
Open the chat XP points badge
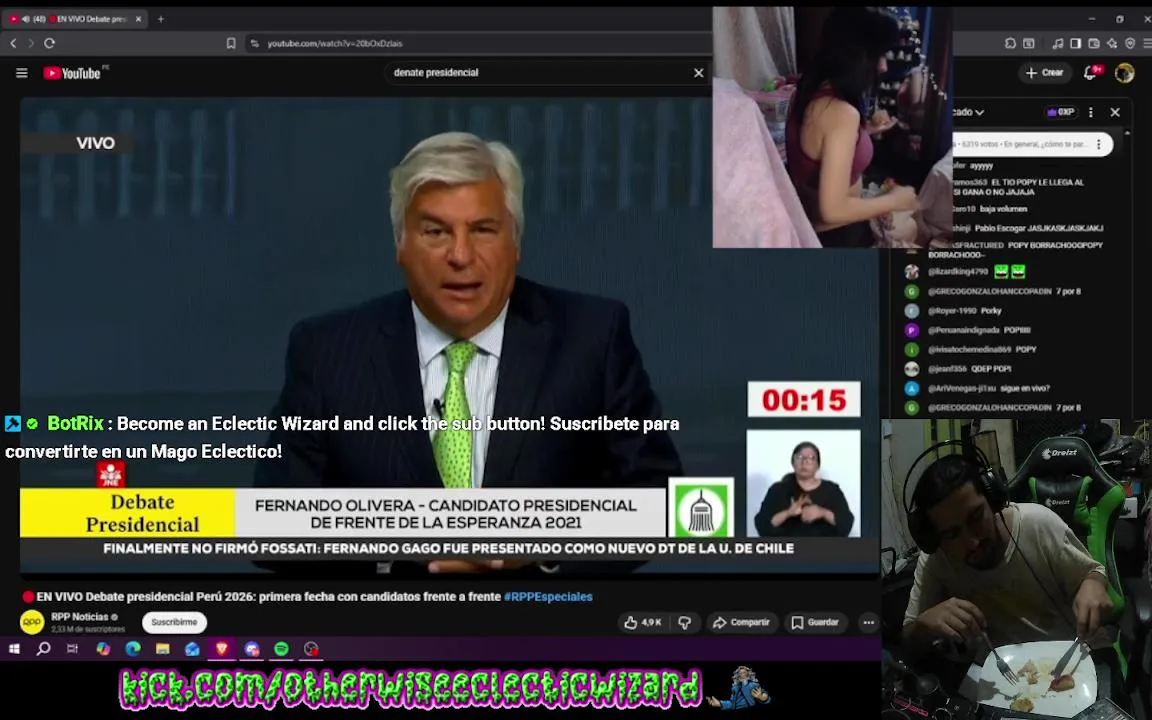(1060, 112)
